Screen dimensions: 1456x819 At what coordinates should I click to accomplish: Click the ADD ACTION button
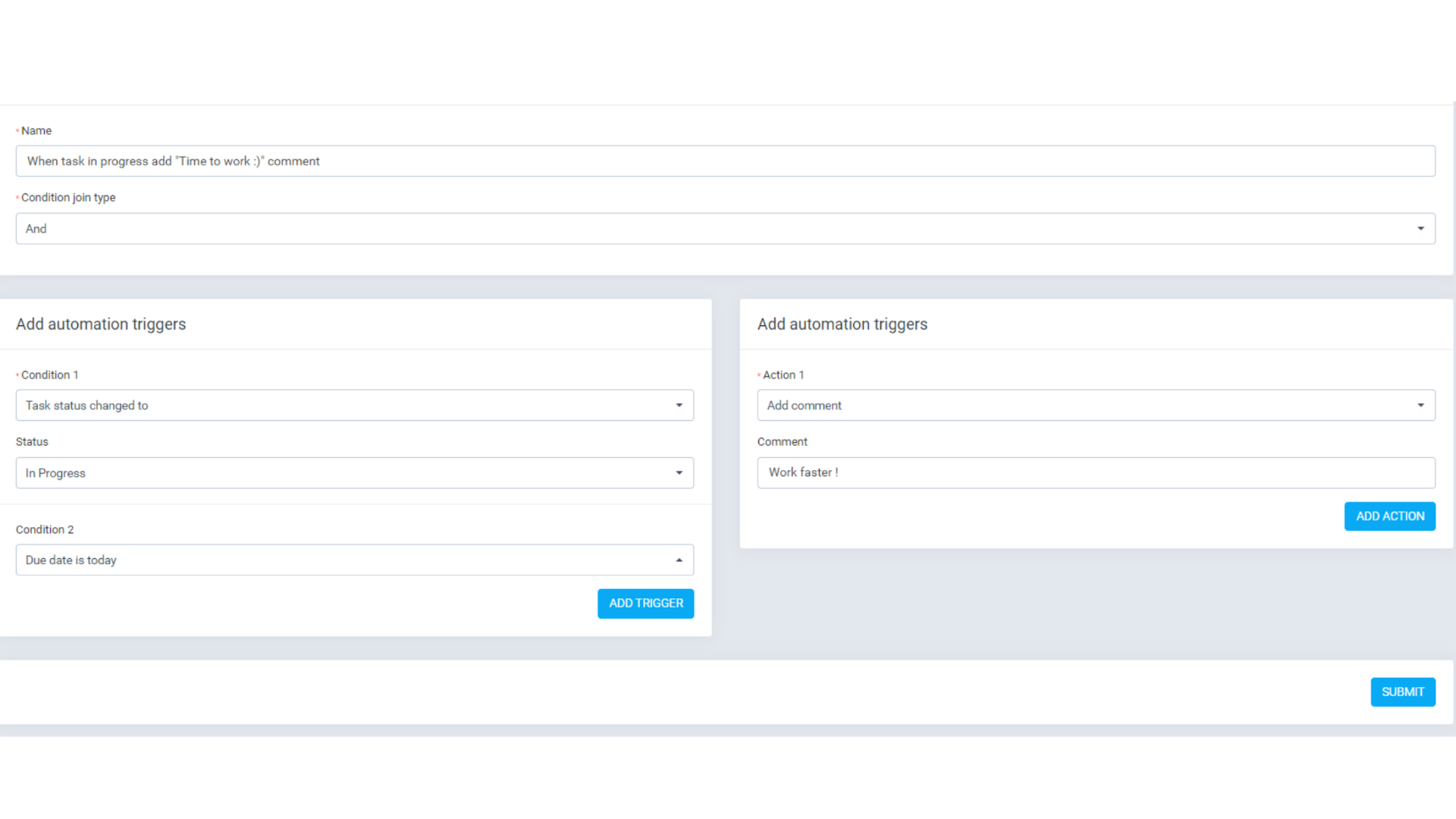1389,516
